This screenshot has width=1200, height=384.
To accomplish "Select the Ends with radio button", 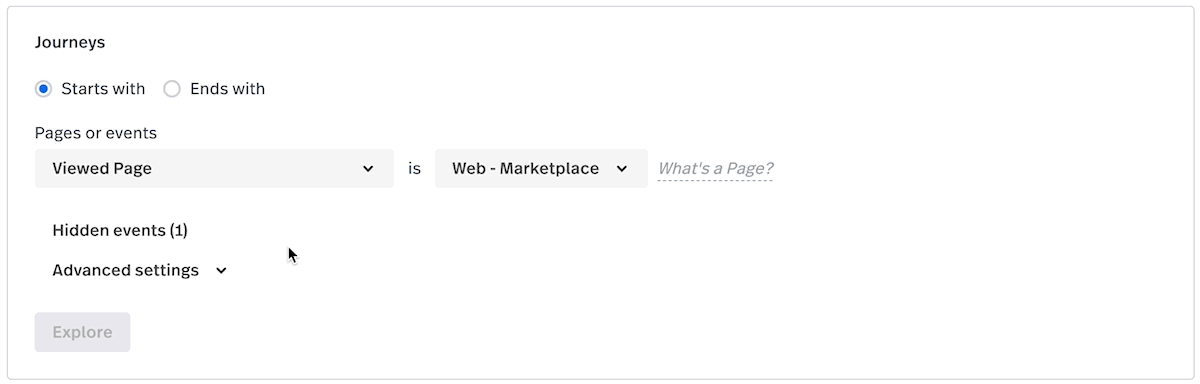I will pos(172,89).
